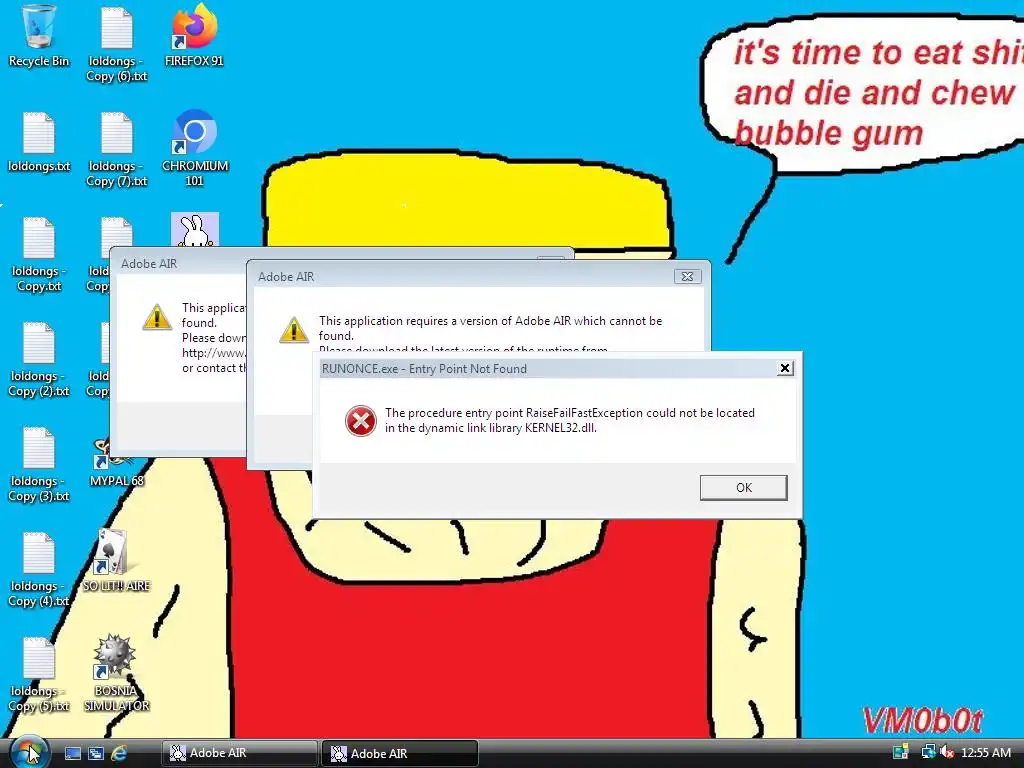Open network status tray icon
The height and width of the screenshot is (768, 1024).
click(x=927, y=752)
